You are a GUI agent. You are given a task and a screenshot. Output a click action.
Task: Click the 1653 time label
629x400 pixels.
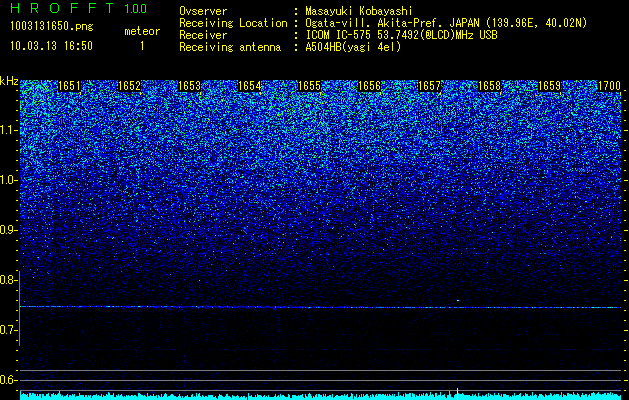coord(189,86)
